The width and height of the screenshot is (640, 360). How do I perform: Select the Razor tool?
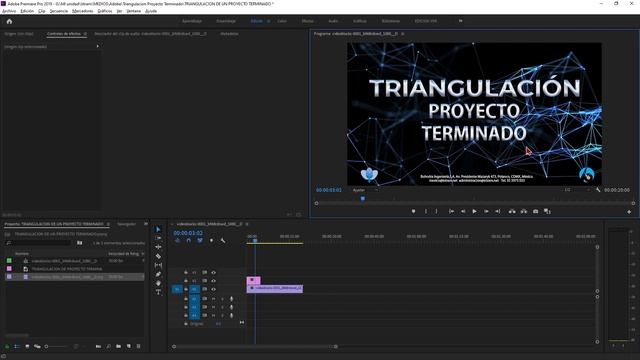pyautogui.click(x=158, y=256)
